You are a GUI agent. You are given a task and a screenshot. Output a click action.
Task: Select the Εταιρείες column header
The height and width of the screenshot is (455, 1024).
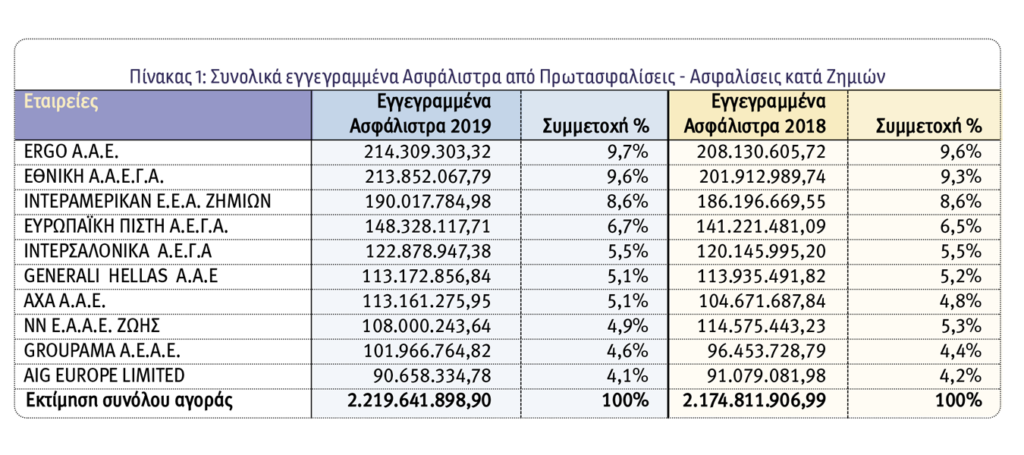[163, 114]
